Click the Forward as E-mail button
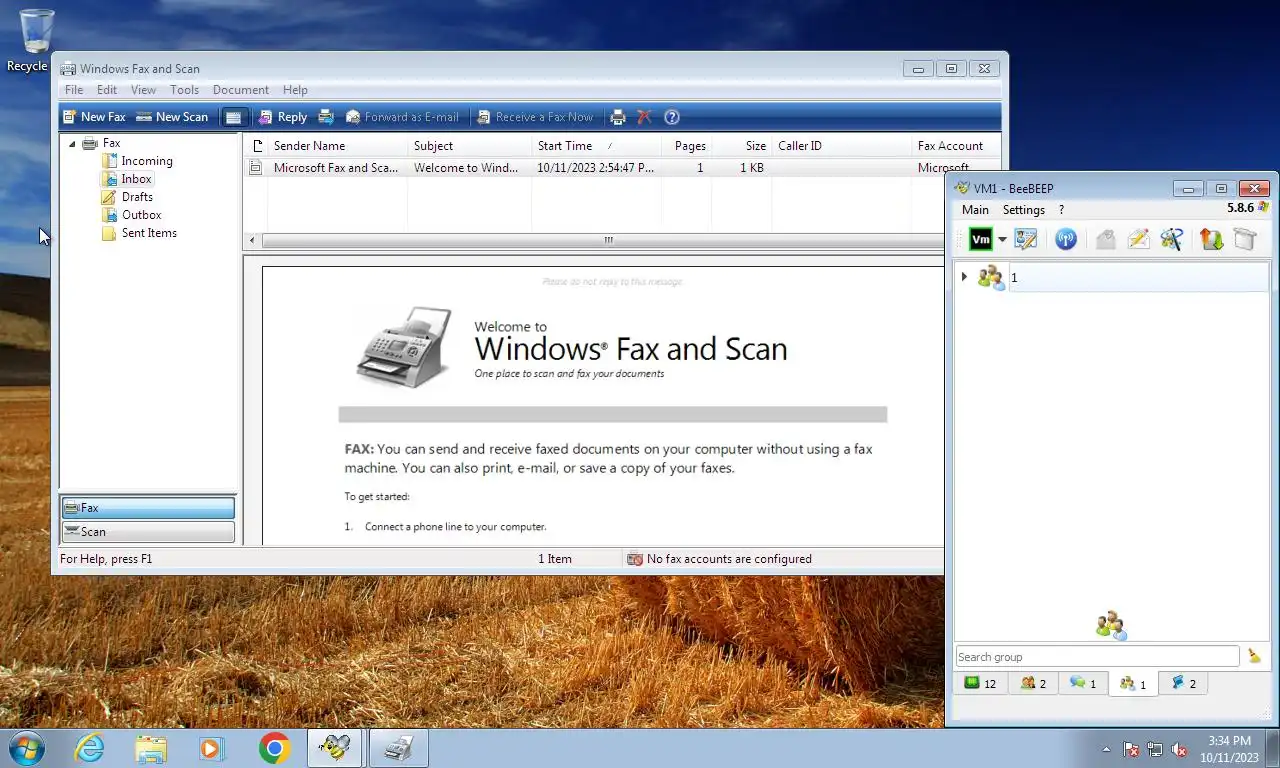The width and height of the screenshot is (1280, 768). (402, 117)
